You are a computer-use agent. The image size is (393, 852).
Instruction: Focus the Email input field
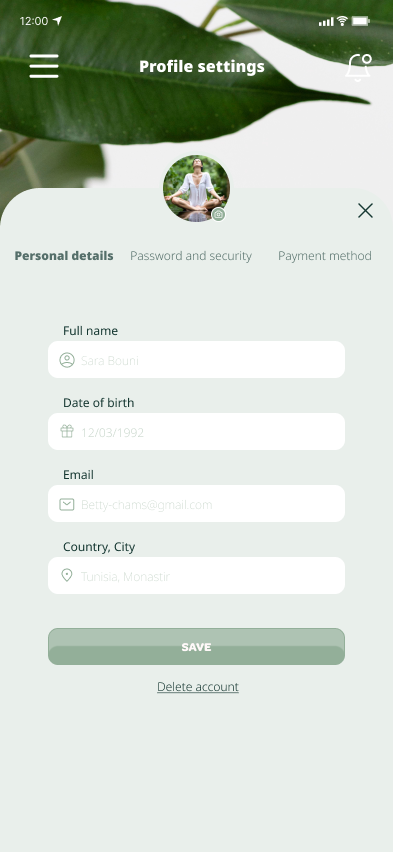pyautogui.click(x=196, y=504)
